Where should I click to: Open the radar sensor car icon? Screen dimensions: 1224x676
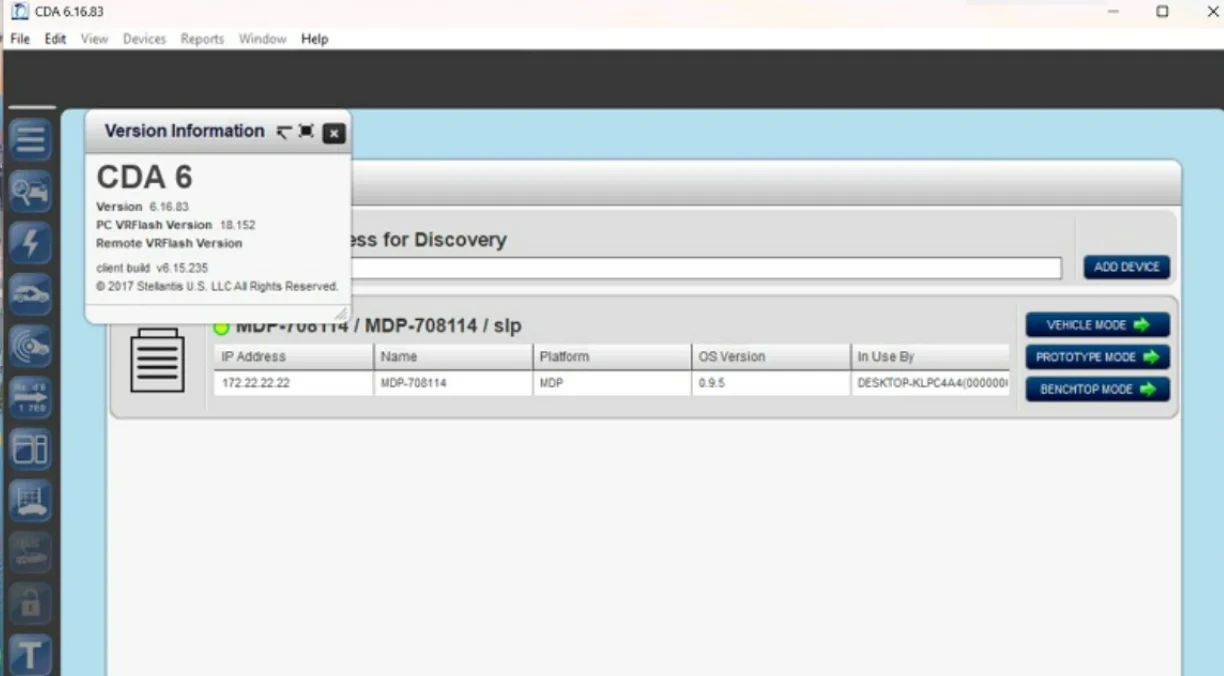(x=30, y=345)
